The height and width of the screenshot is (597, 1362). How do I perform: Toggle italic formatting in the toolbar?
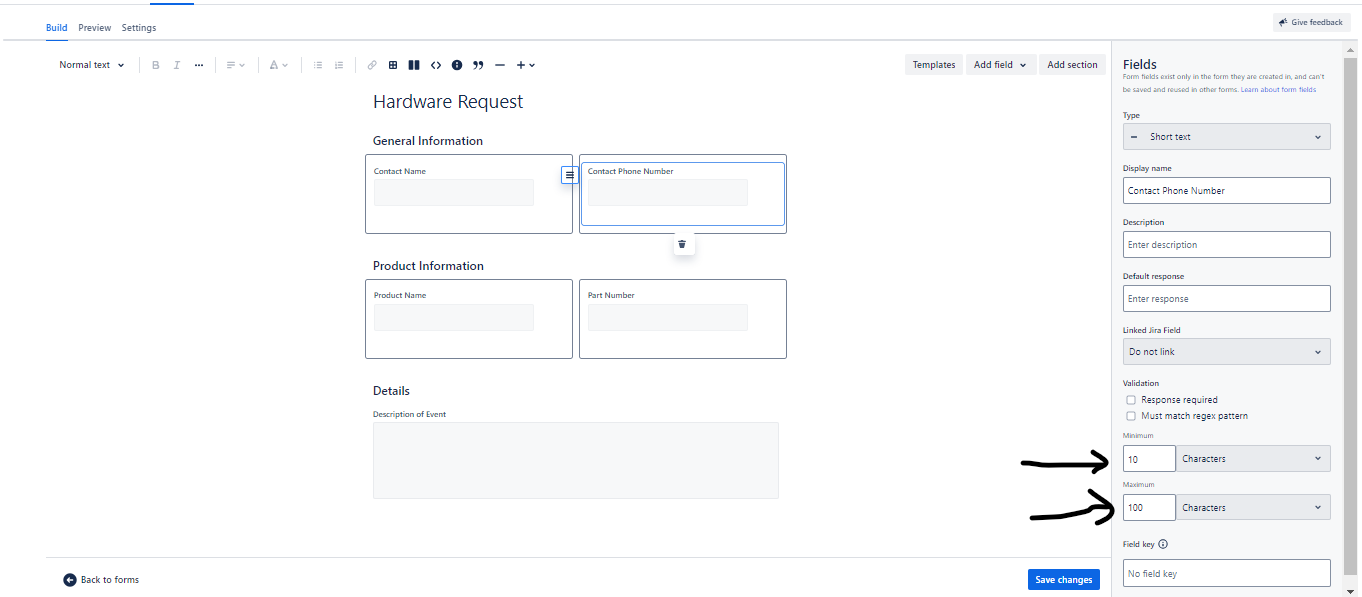(176, 64)
